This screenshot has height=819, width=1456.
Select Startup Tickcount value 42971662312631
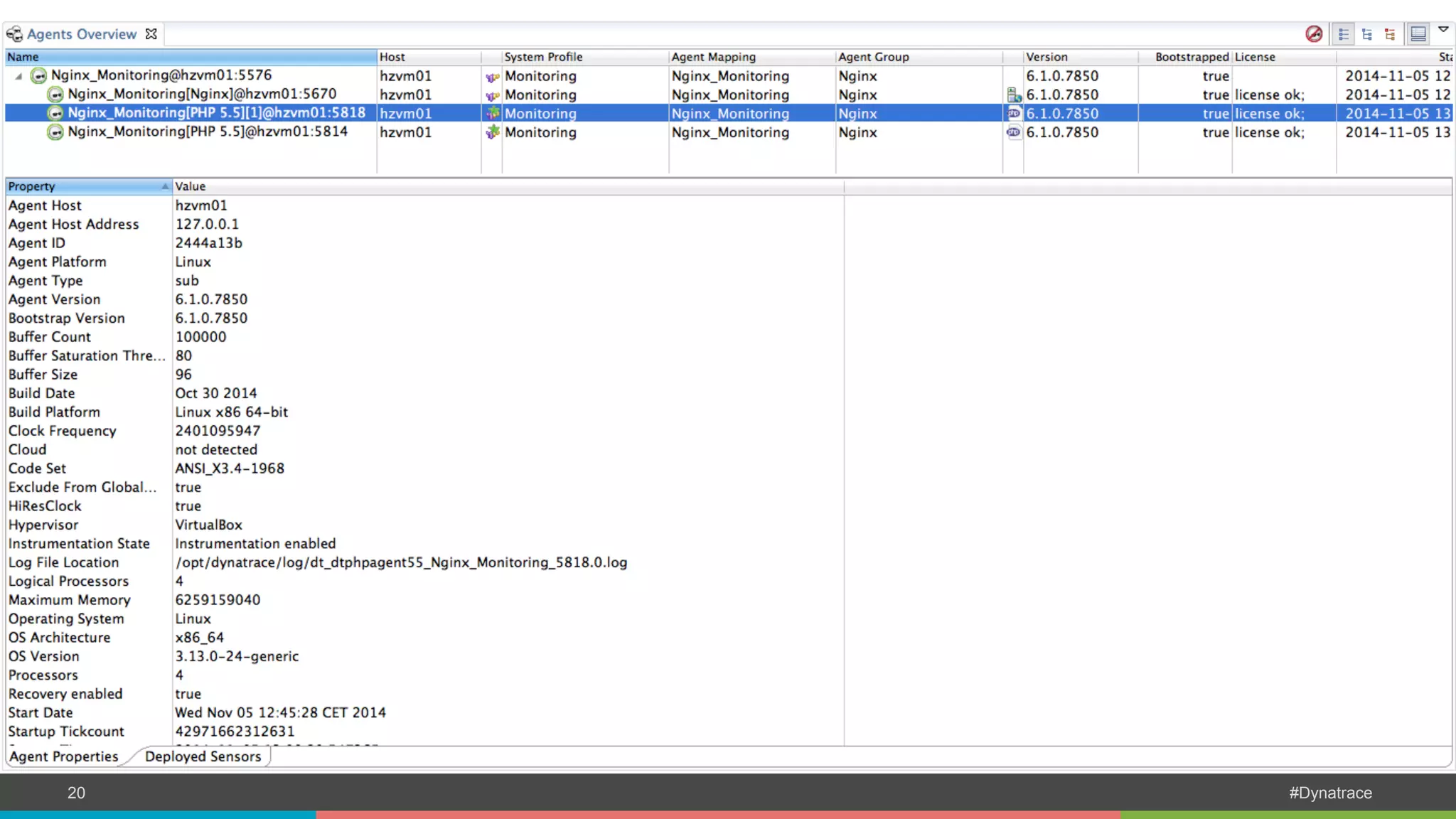(x=235, y=732)
